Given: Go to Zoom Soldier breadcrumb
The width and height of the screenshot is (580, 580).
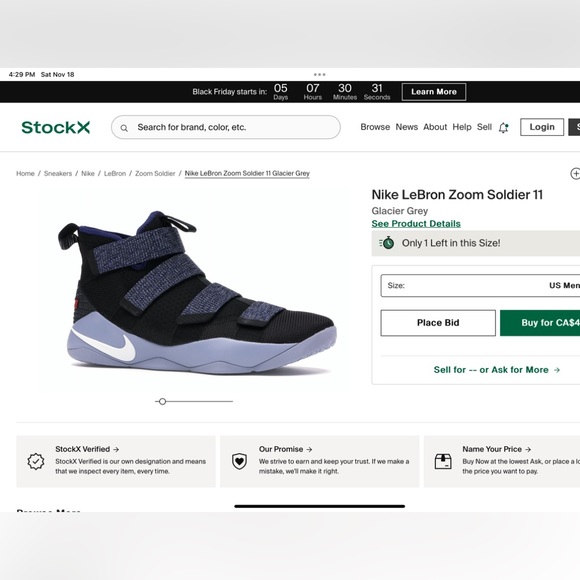Looking at the screenshot, I should pyautogui.click(x=155, y=173).
